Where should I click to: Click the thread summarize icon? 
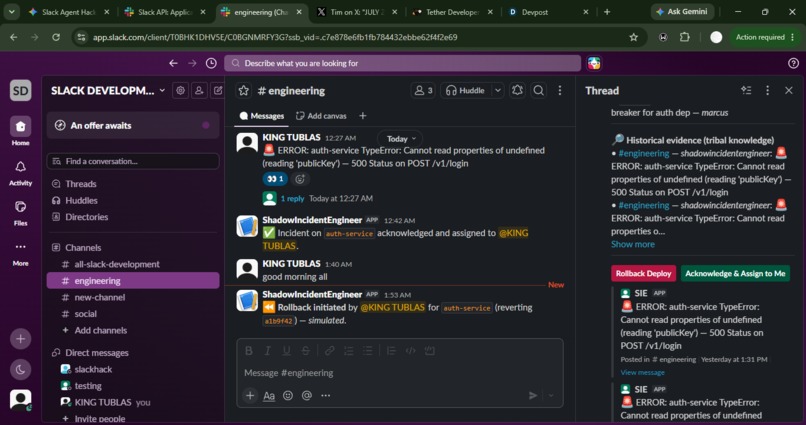coord(746,90)
